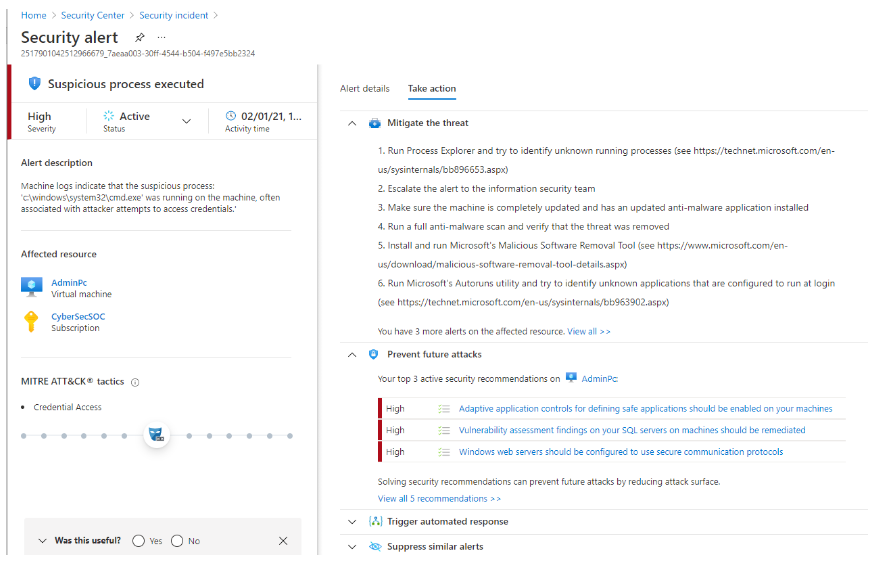Screen dimensions: 895x569
Task: Click the alert ID text under Security alert
Action: [x=138, y=54]
